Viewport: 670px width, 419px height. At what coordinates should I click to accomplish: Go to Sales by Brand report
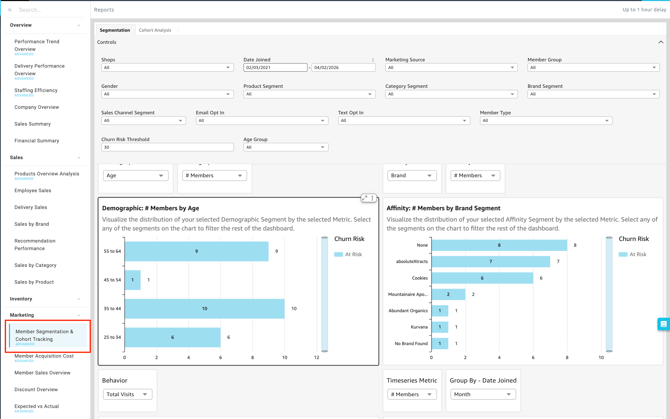click(32, 224)
